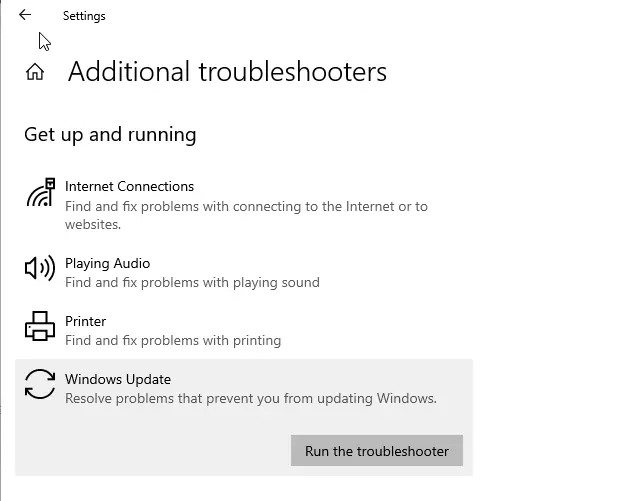Click the Printer icon
Screen dimensions: 623x501
pyautogui.click(x=40, y=327)
